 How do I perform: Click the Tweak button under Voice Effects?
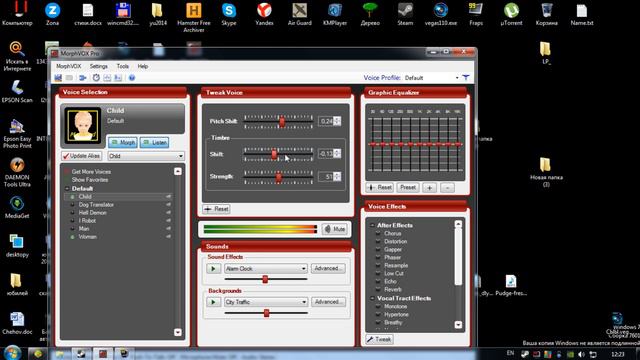(x=379, y=339)
